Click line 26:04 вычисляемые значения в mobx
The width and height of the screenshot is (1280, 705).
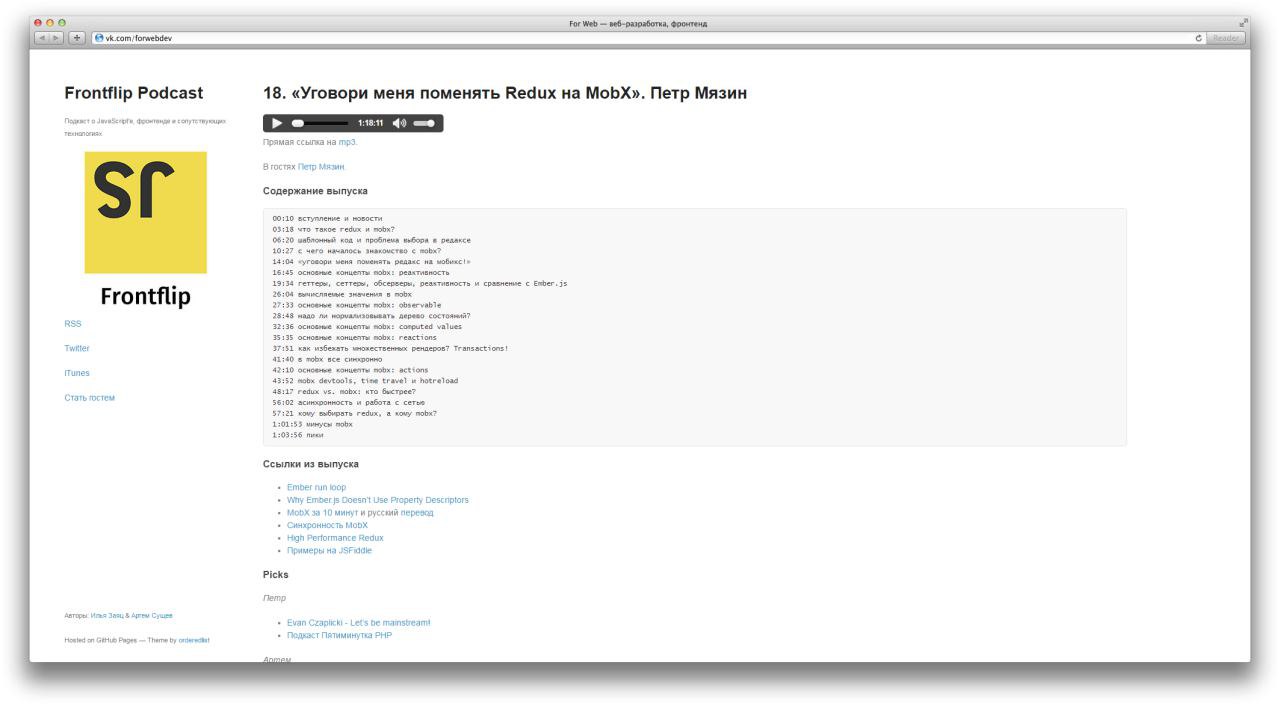click(342, 295)
